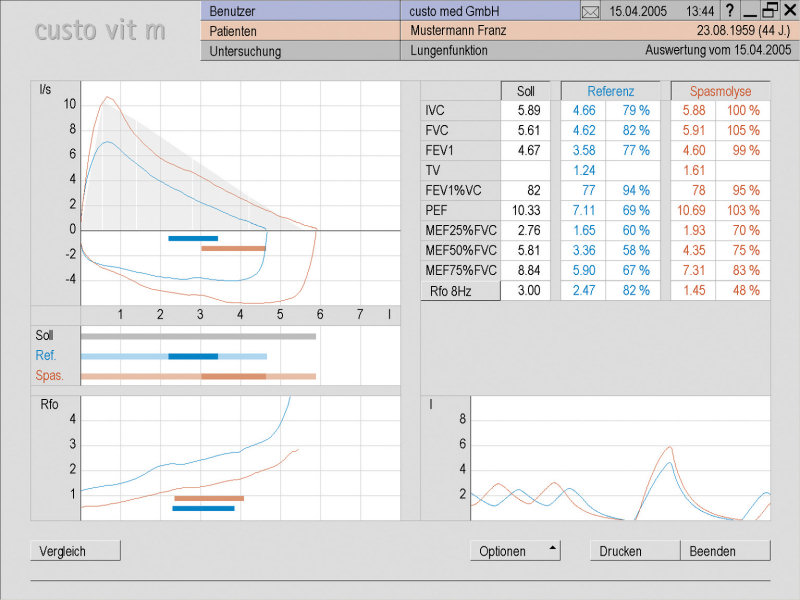Select the Referenz column header

point(610,91)
